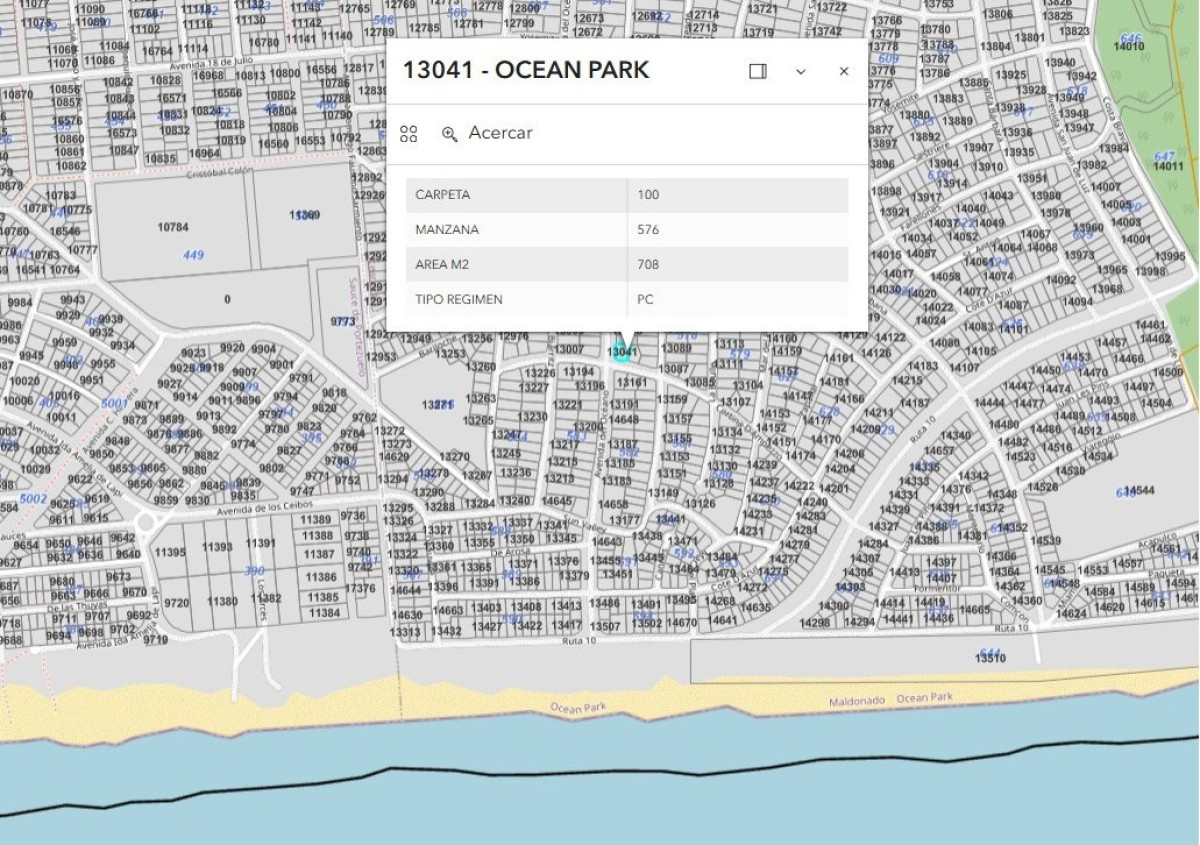Click the large parcel labeled 10784
This screenshot has height=845, width=1200.
pos(172,227)
